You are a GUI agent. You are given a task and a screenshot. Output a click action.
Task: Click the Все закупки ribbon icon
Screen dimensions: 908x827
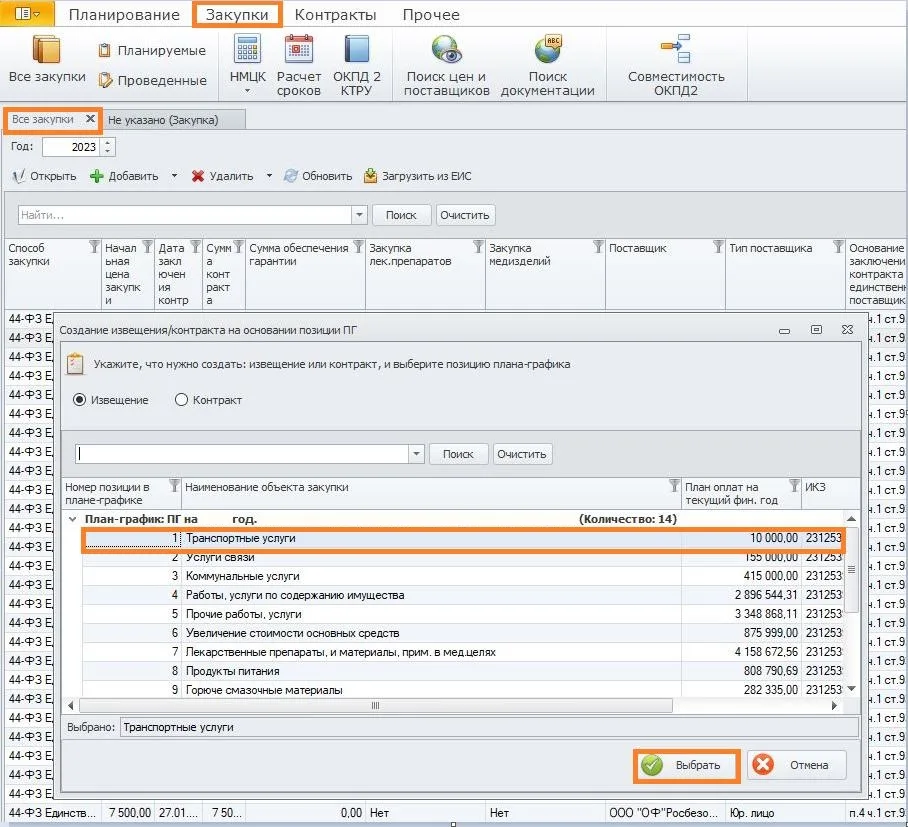click(x=46, y=49)
